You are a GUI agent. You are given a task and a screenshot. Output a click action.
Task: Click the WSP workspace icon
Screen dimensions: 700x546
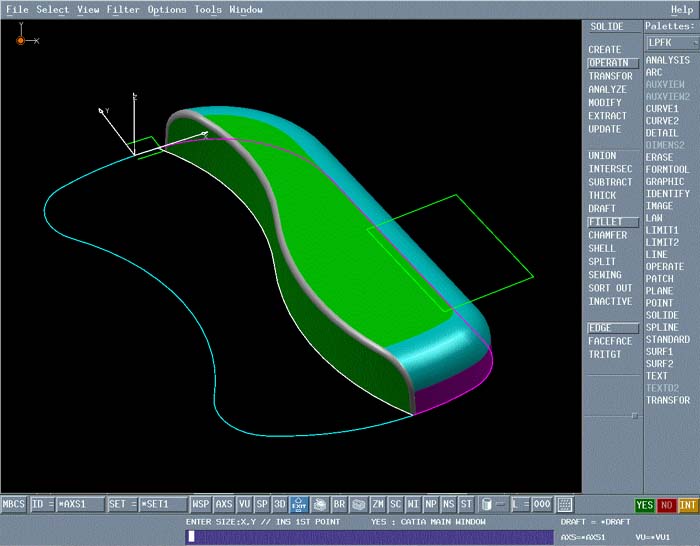click(201, 505)
